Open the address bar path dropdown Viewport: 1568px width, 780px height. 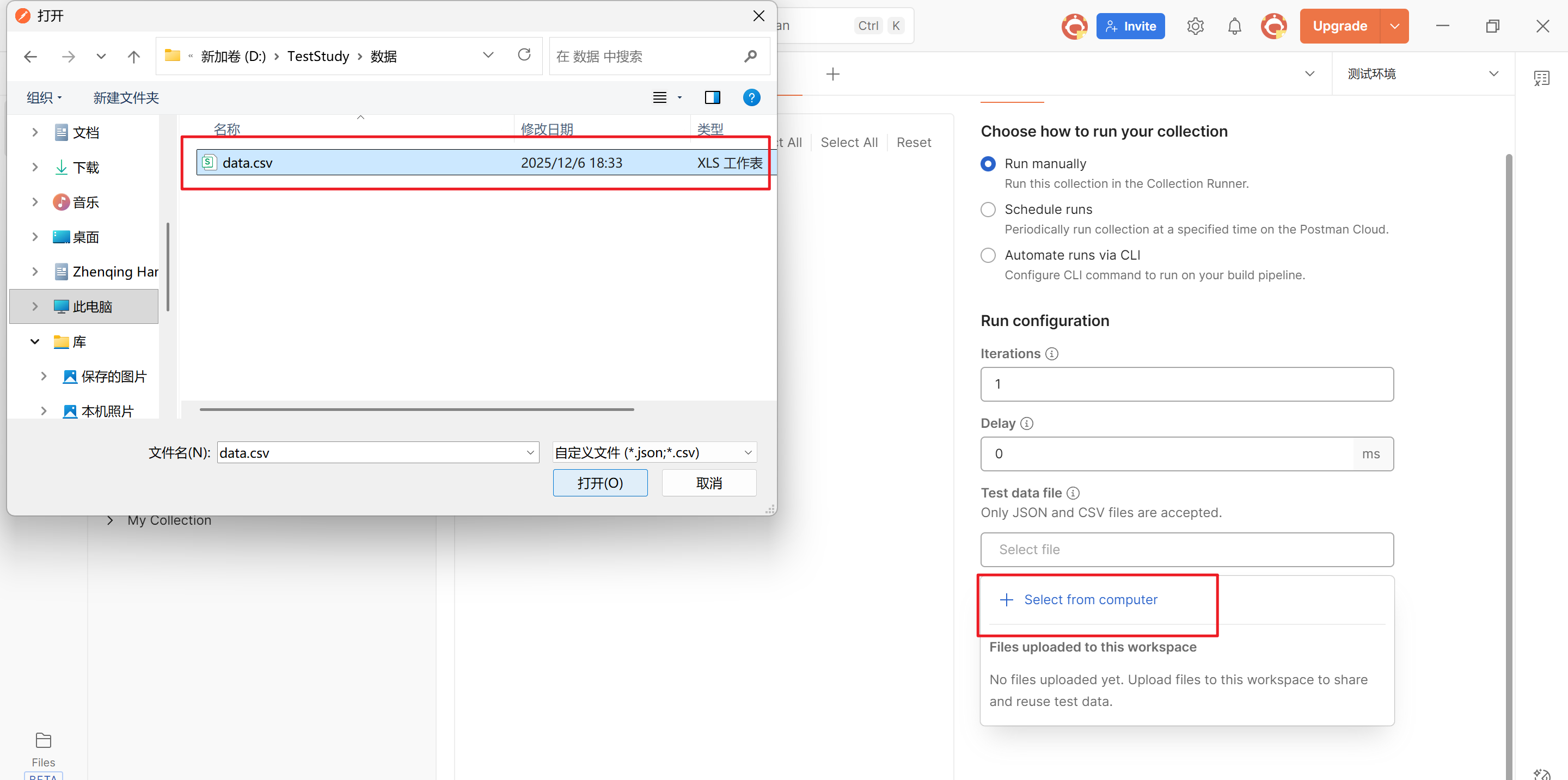pyautogui.click(x=488, y=56)
